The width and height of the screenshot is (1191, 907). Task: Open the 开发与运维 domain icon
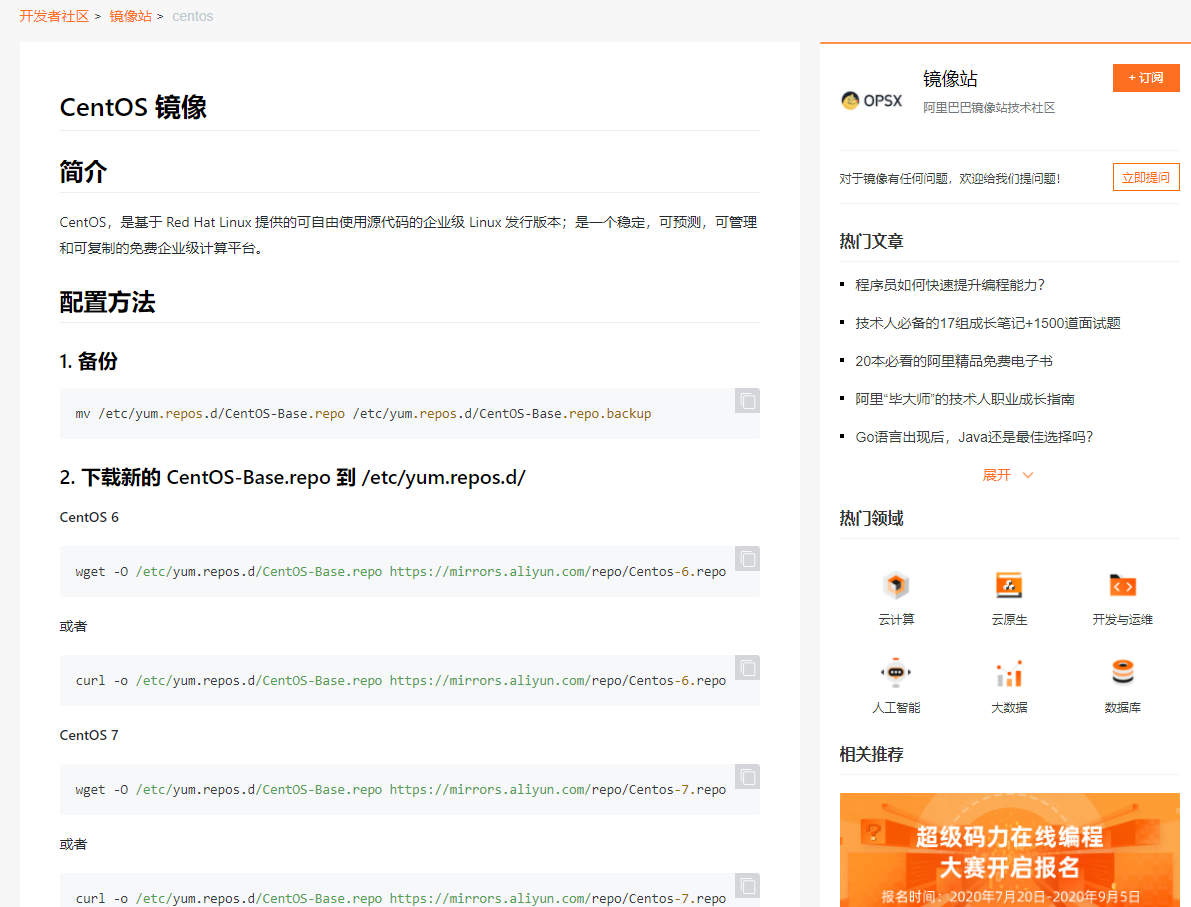click(1122, 586)
